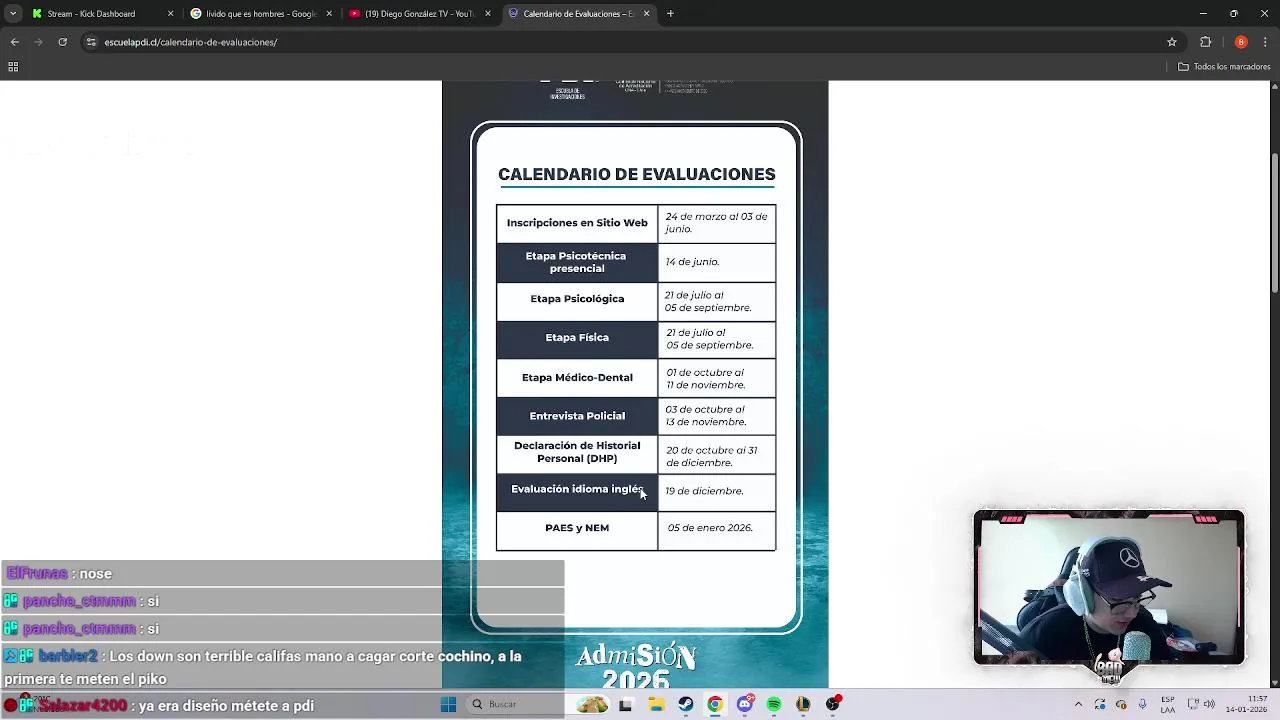Close the YouTube tab
This screenshot has height=720, width=1280.
488,14
